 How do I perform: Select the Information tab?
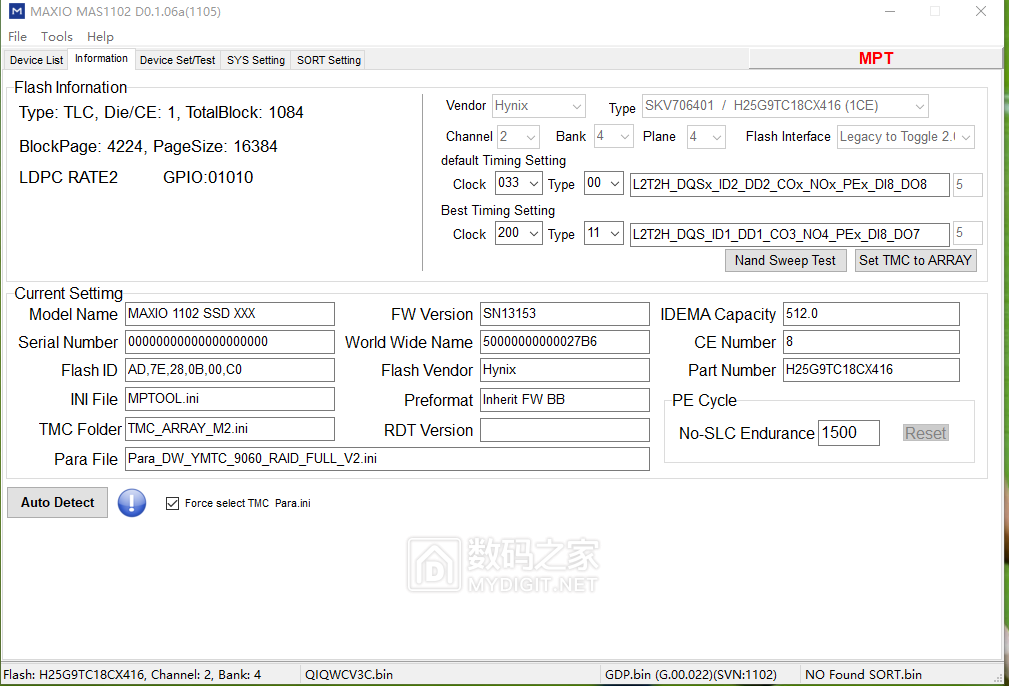coord(101,58)
